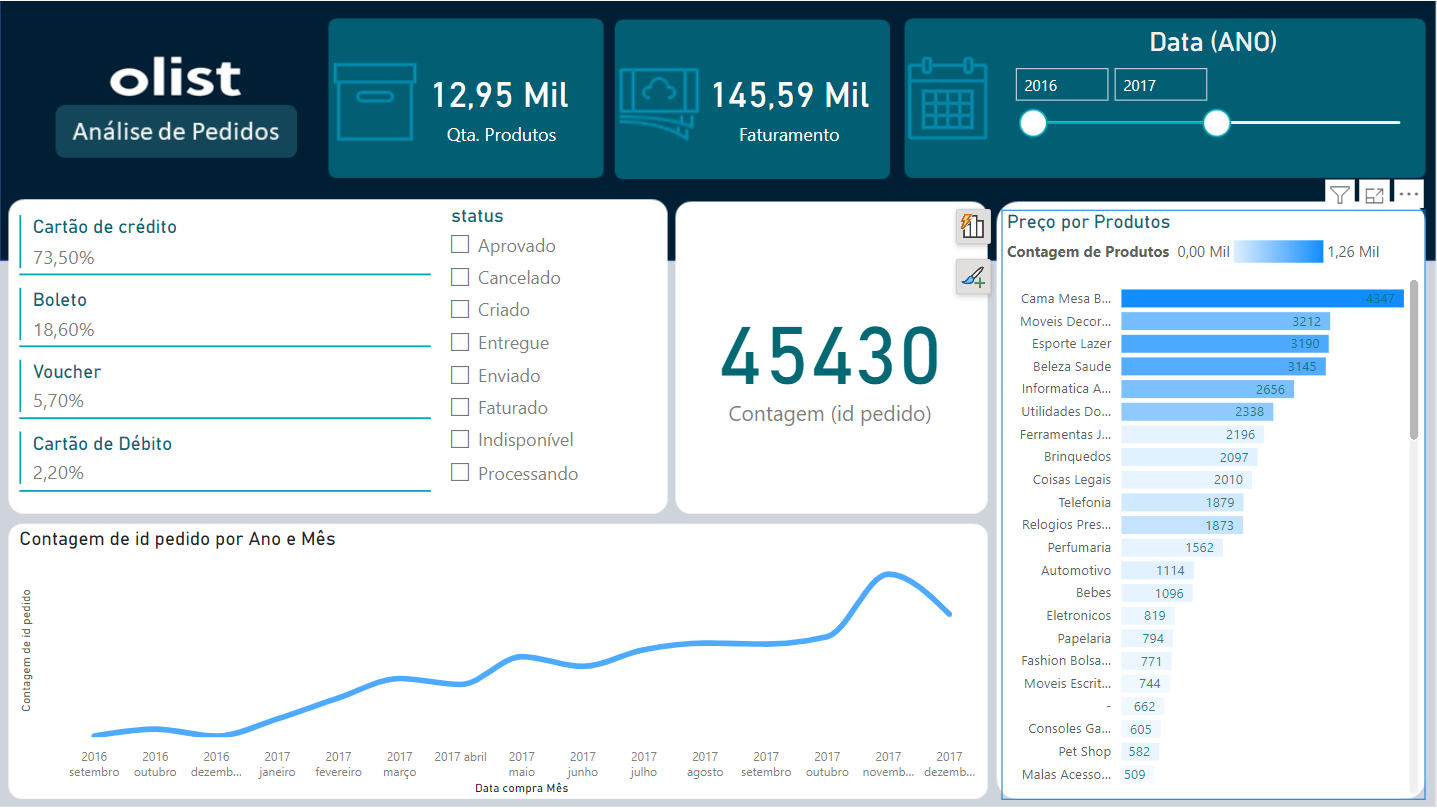Select the Ferramentas J... bar 2196
The width and height of the screenshot is (1437, 808).
(1192, 434)
